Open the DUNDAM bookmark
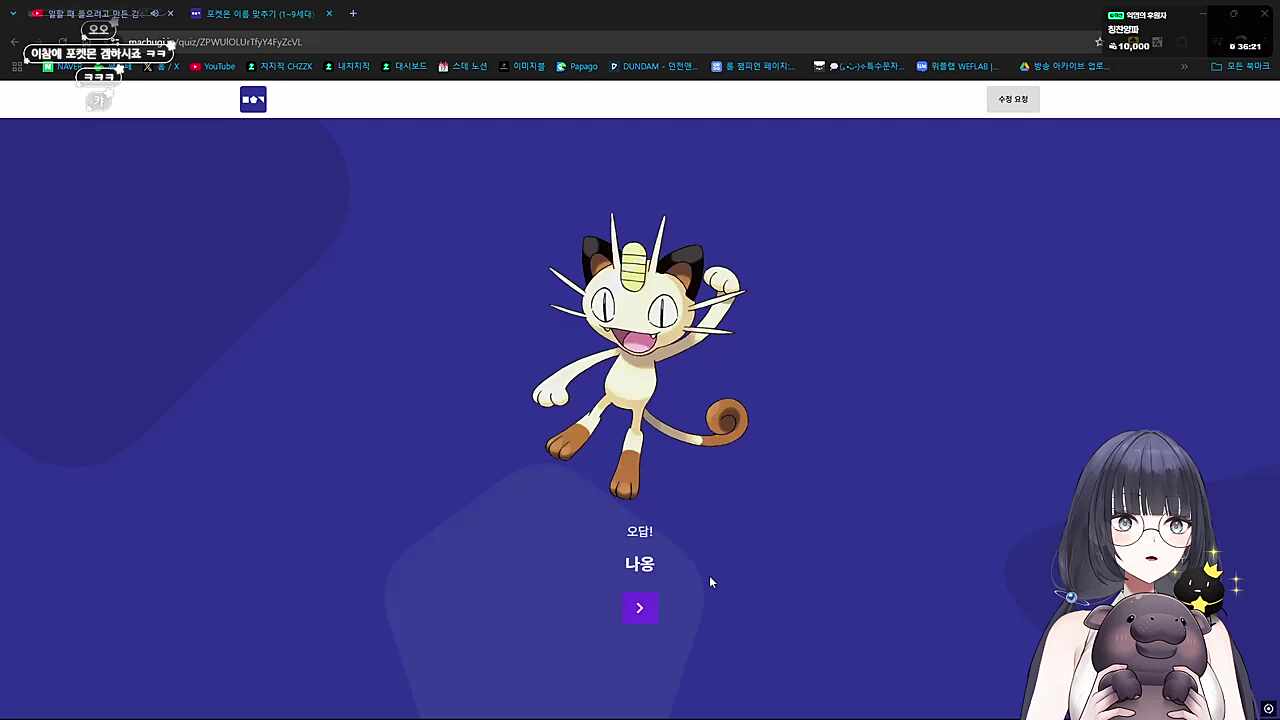This screenshot has width=1280, height=720. pos(652,66)
